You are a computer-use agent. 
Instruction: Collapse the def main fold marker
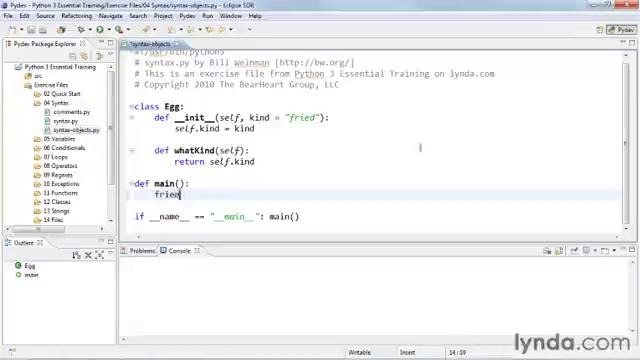(131, 184)
